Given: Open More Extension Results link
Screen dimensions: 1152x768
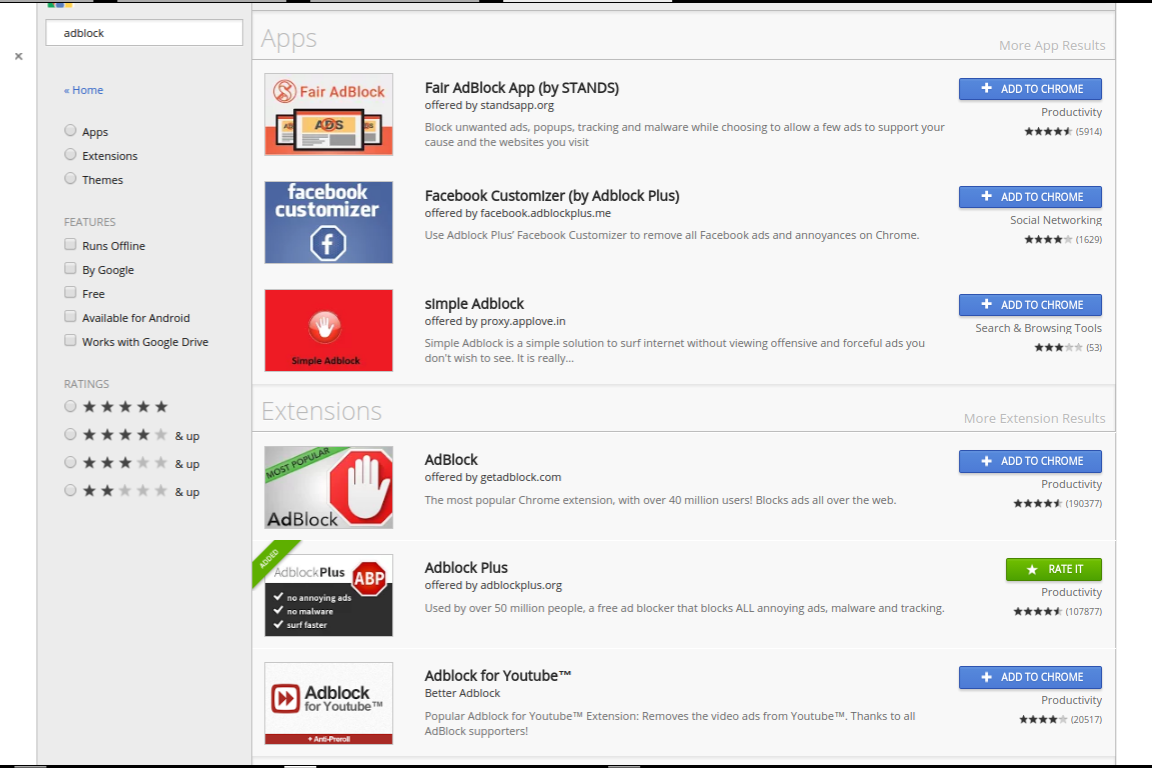Looking at the screenshot, I should click(x=1034, y=418).
